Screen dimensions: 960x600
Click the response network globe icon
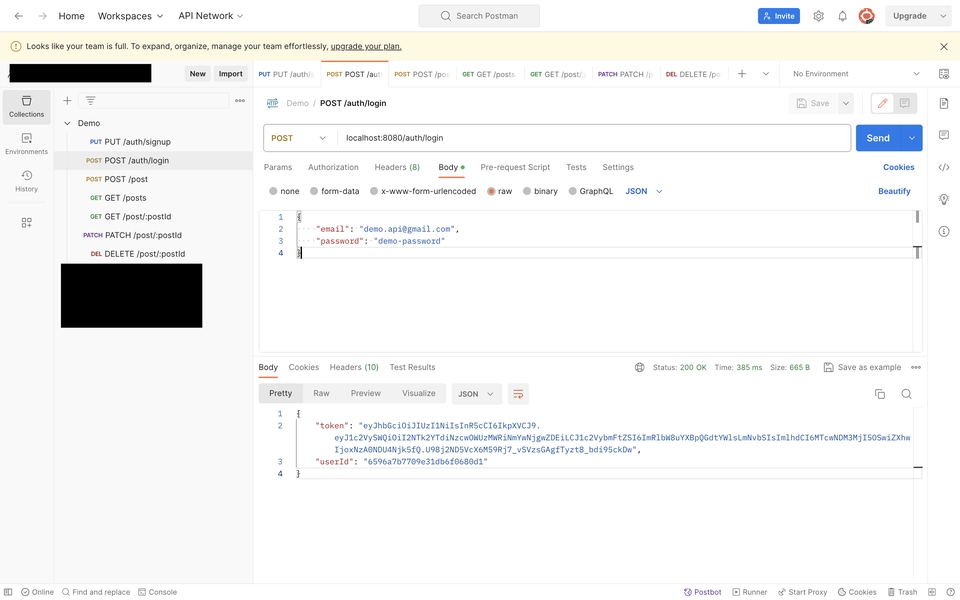(x=639, y=368)
